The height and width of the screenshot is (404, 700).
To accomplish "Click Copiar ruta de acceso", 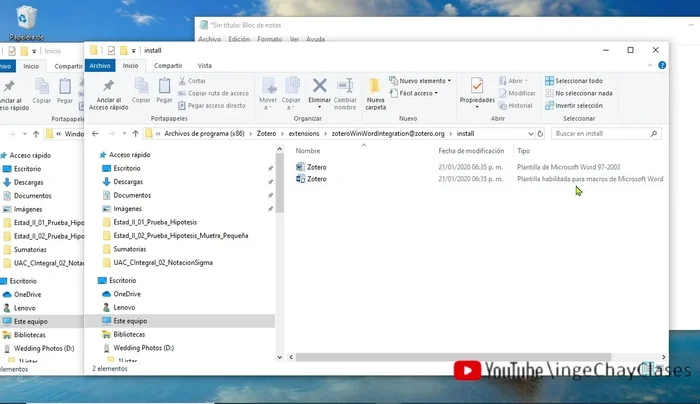I will tap(213, 93).
